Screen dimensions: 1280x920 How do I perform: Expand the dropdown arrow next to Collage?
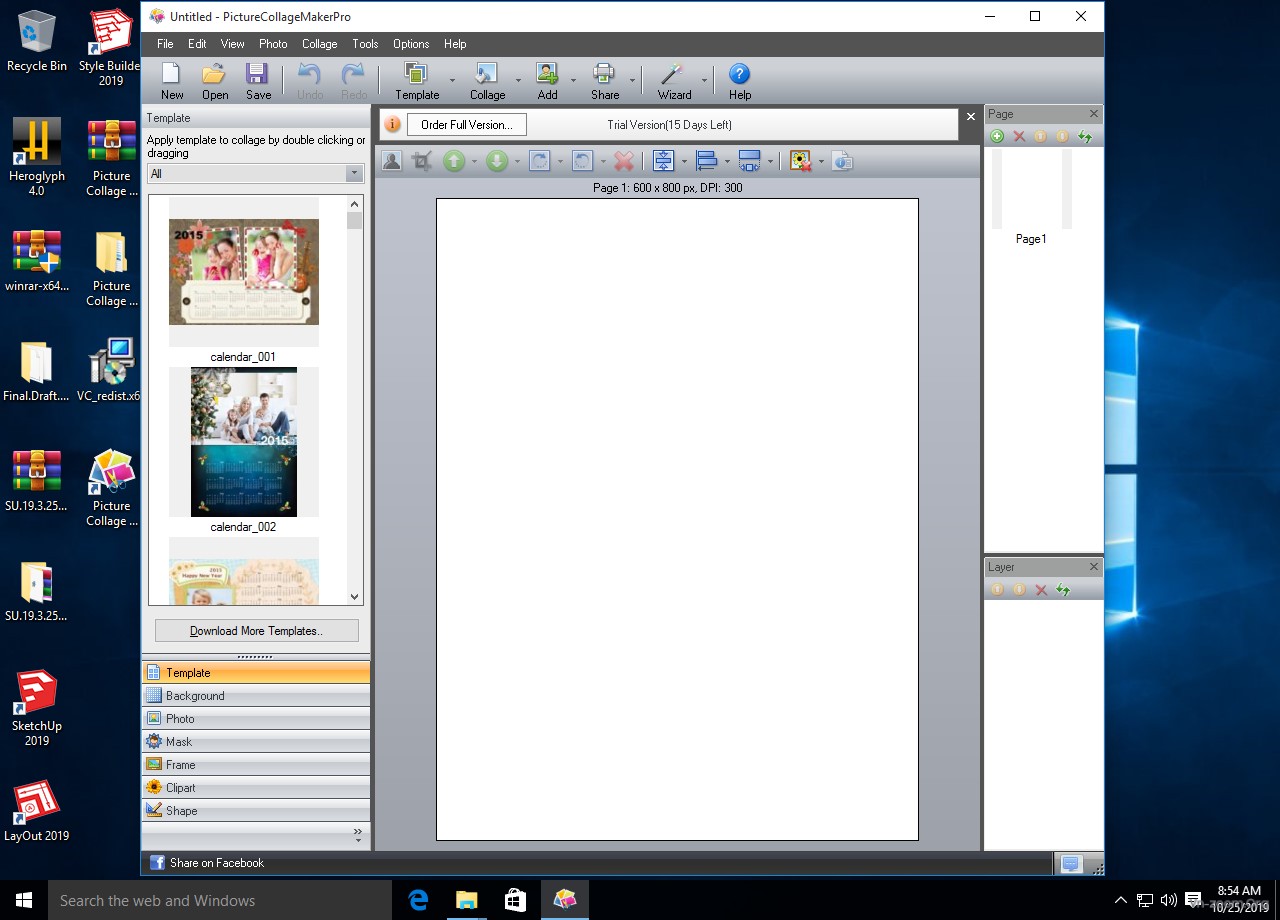coord(516,81)
